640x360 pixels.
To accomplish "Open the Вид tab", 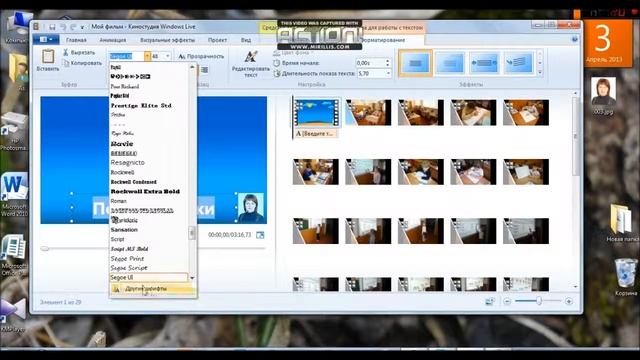I will point(246,40).
